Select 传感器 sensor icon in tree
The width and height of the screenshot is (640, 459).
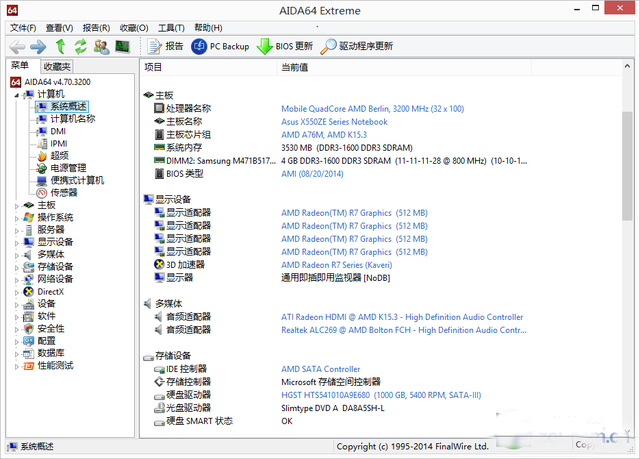[42, 193]
